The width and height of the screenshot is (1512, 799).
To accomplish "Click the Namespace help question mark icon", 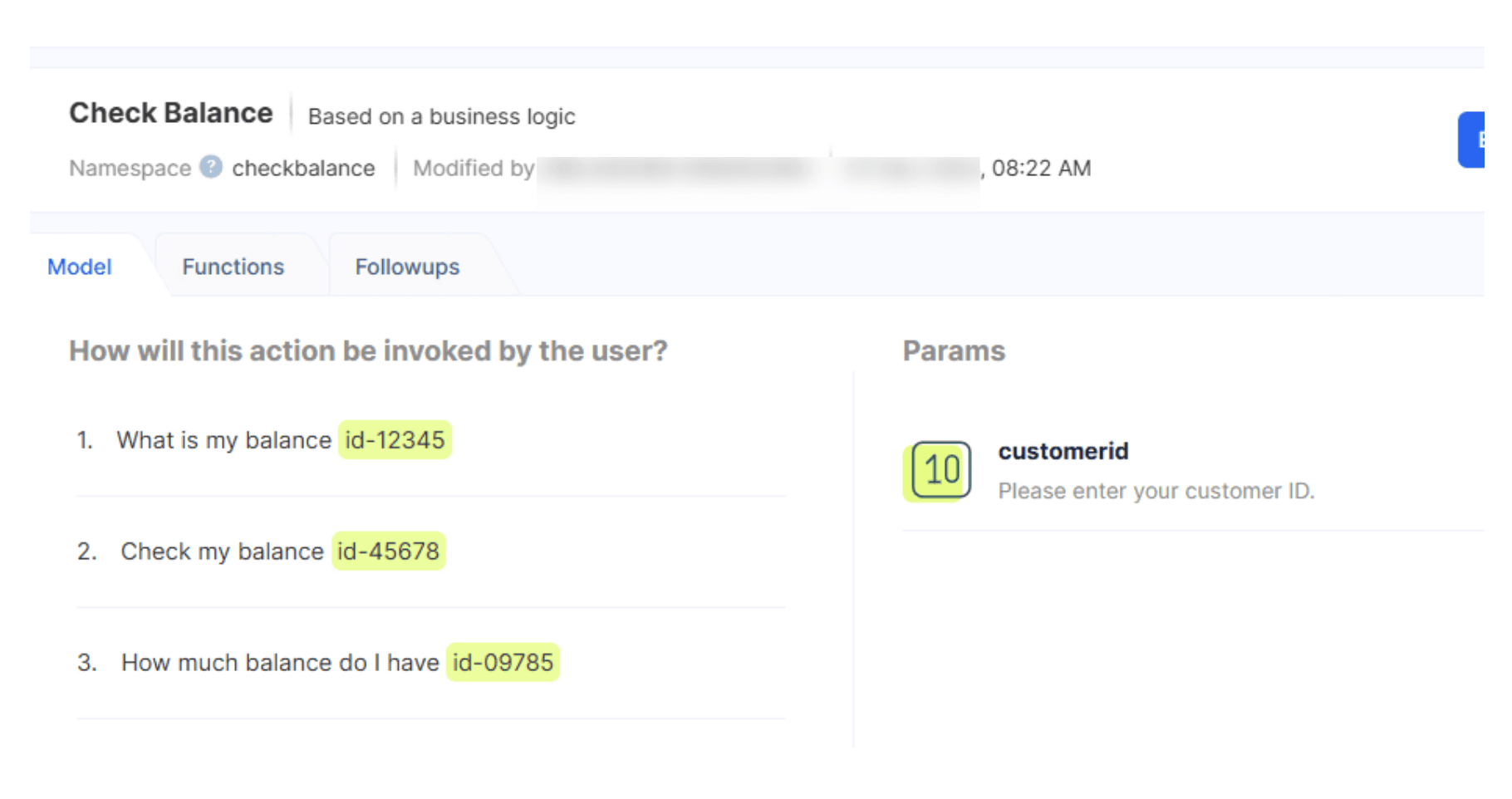I will point(212,167).
